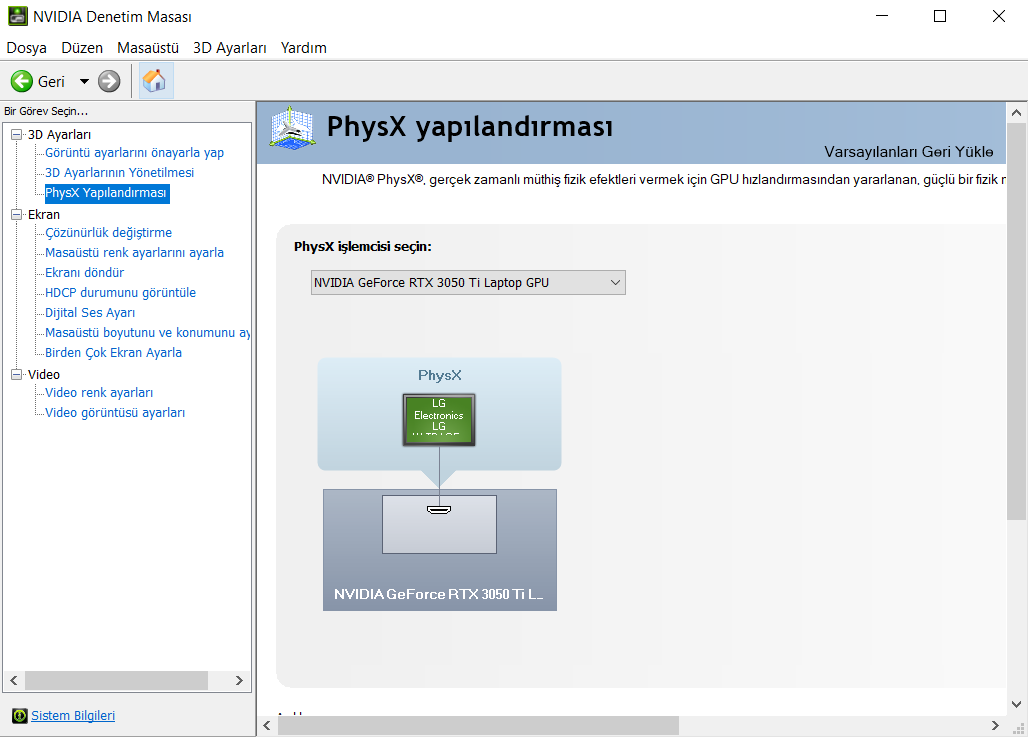Click the HDMI connector icon in diagram

439,509
